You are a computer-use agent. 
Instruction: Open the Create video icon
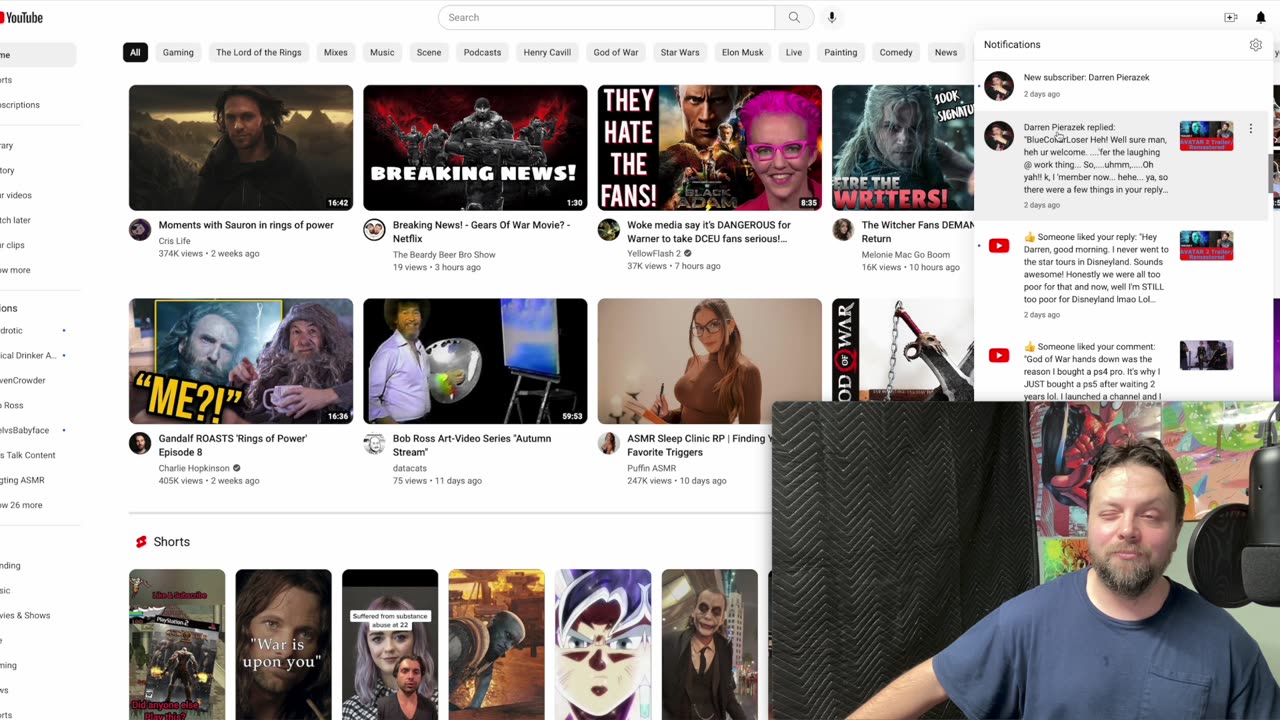pos(1231,17)
